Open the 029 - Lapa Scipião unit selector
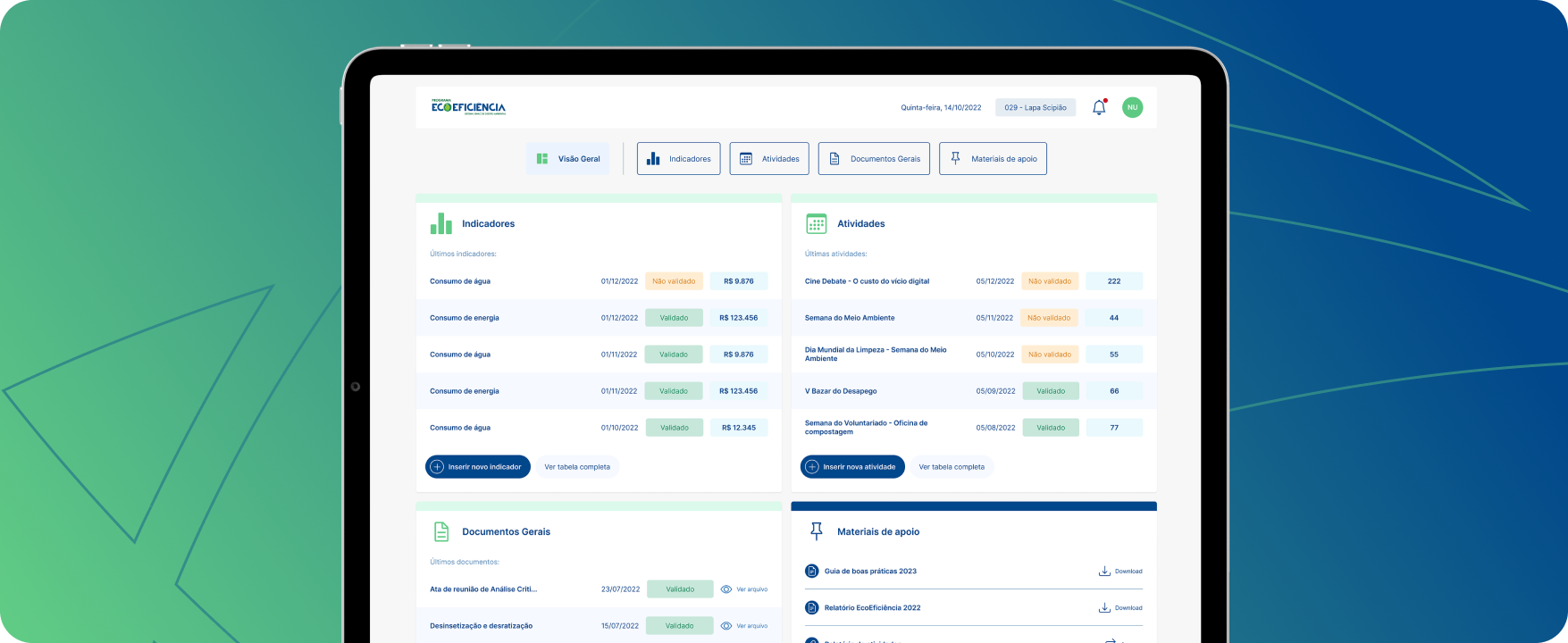The image size is (1568, 643). point(1035,107)
